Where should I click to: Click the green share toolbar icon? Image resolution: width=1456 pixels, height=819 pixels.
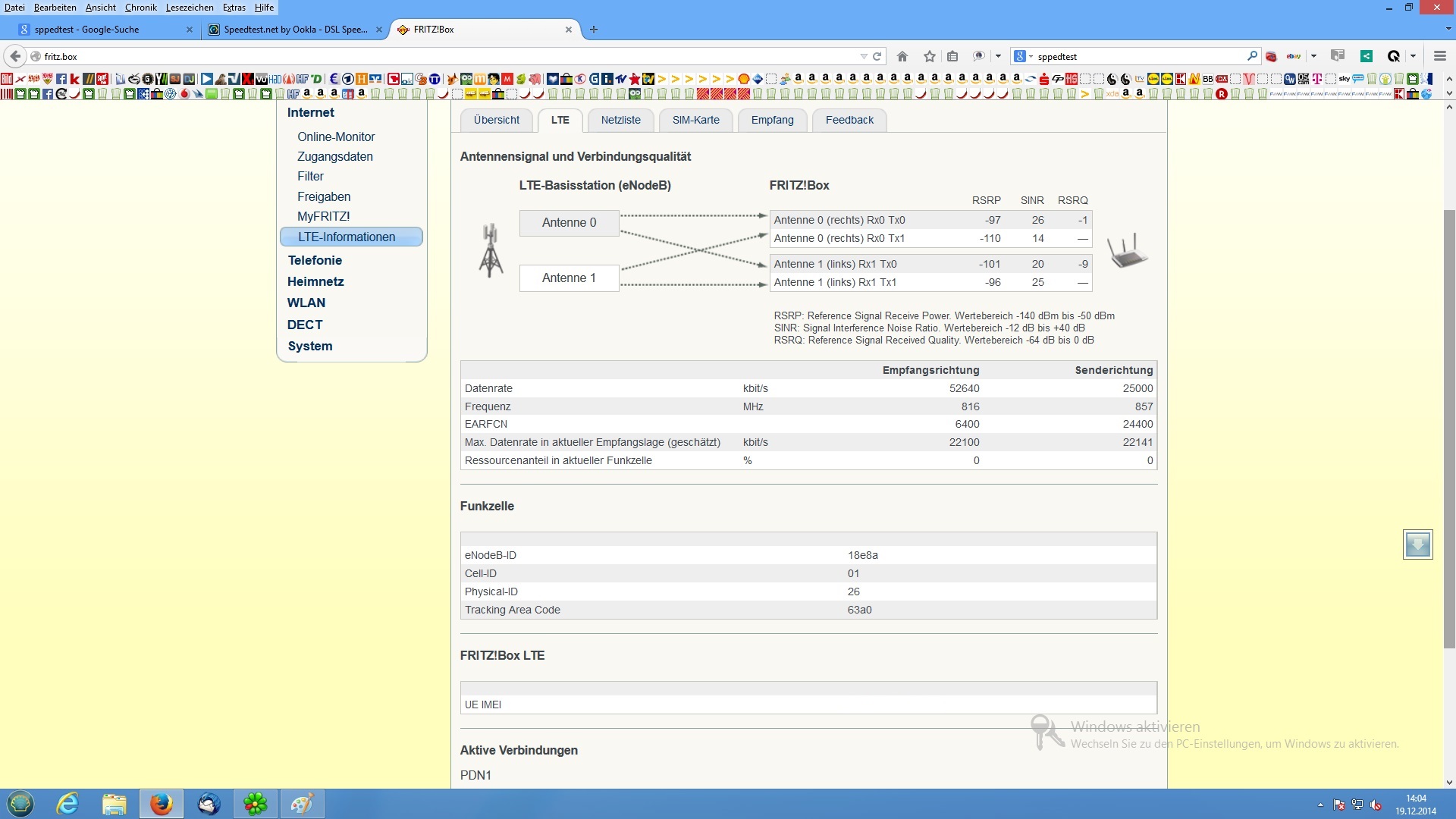(x=1367, y=56)
